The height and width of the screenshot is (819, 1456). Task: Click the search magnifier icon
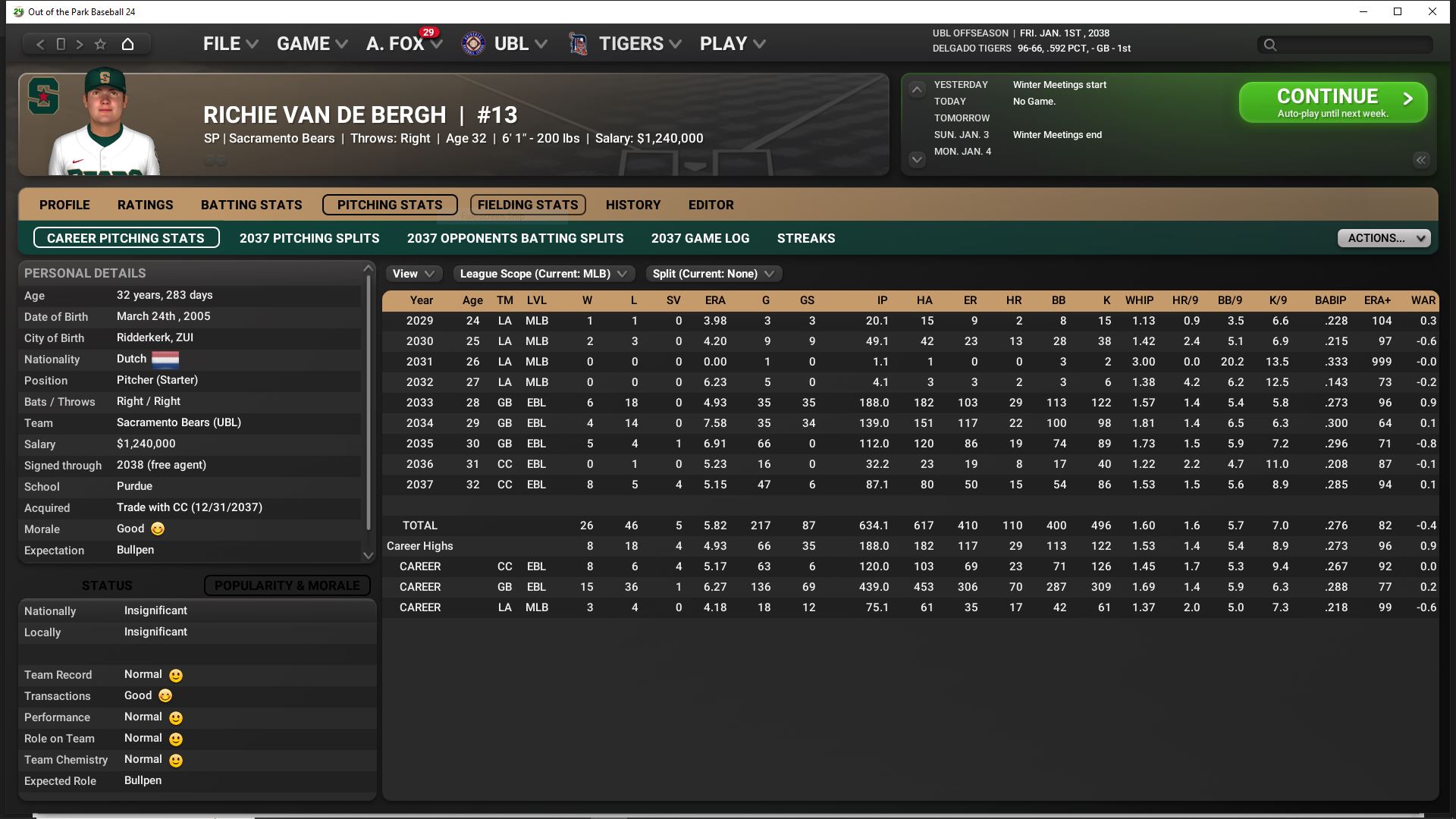pyautogui.click(x=1270, y=45)
